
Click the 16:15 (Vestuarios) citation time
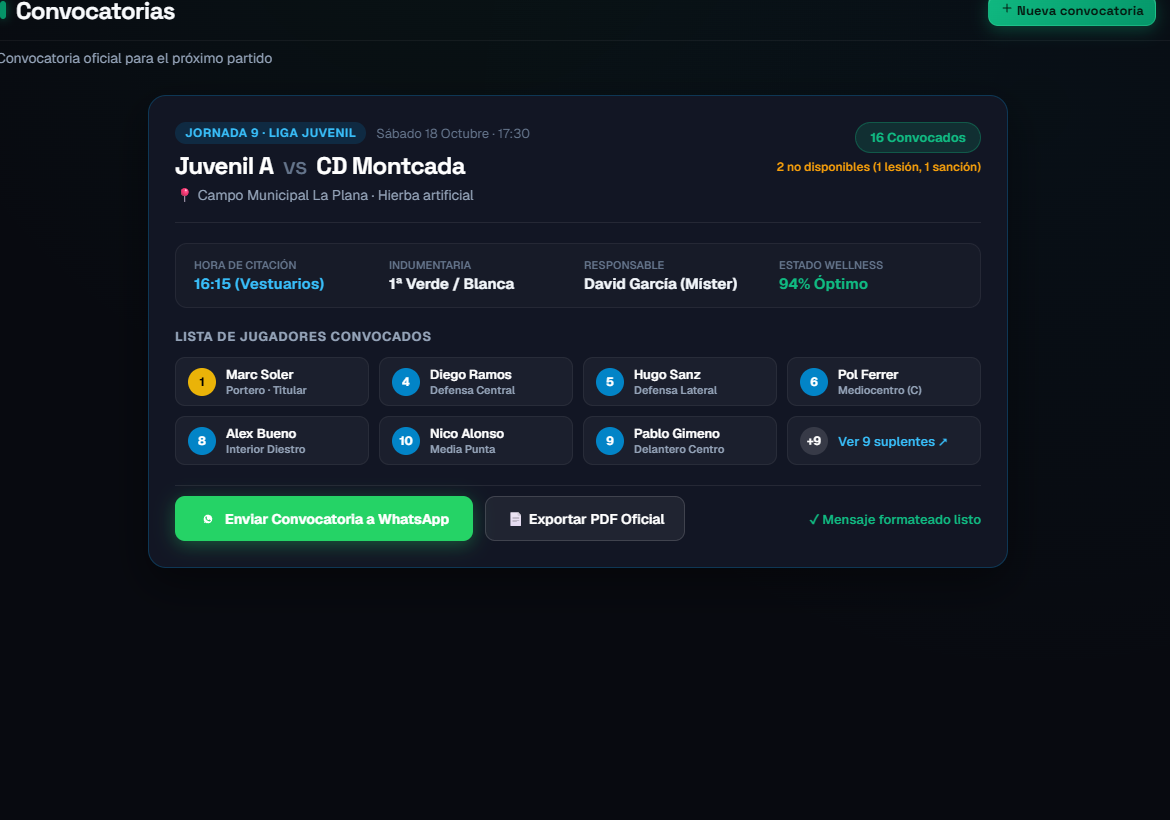[x=259, y=284]
